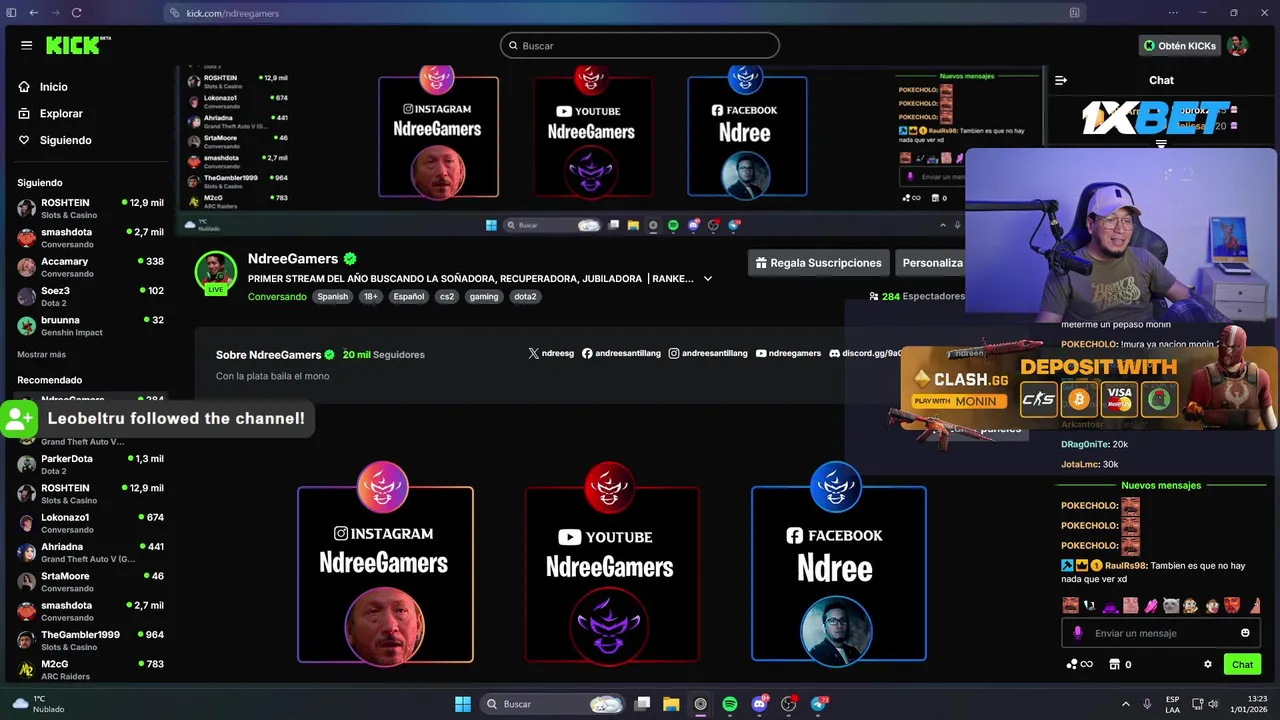Image resolution: width=1280 pixels, height=720 pixels.
Task: Click the Buscar search field
Action: click(640, 45)
